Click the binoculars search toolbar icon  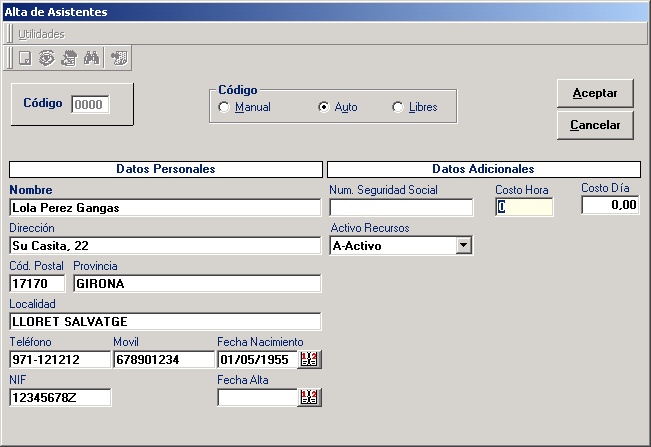pyautogui.click(x=91, y=58)
